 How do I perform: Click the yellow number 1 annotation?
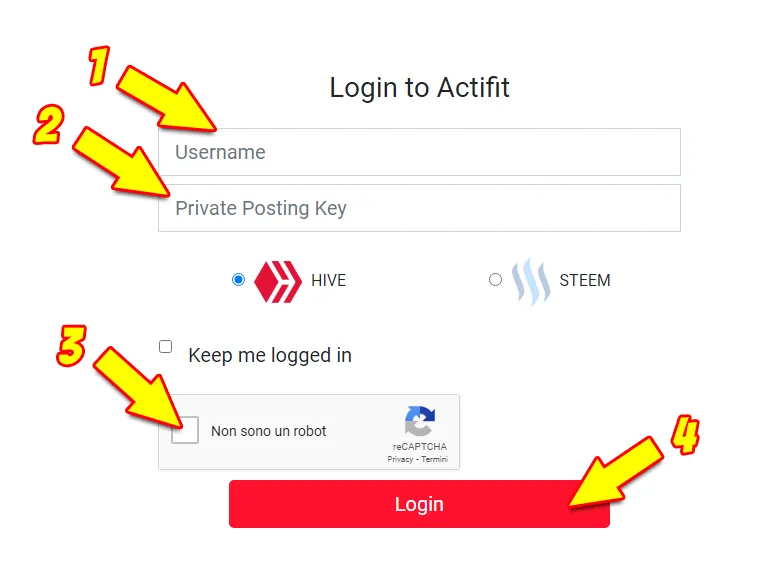tap(99, 66)
